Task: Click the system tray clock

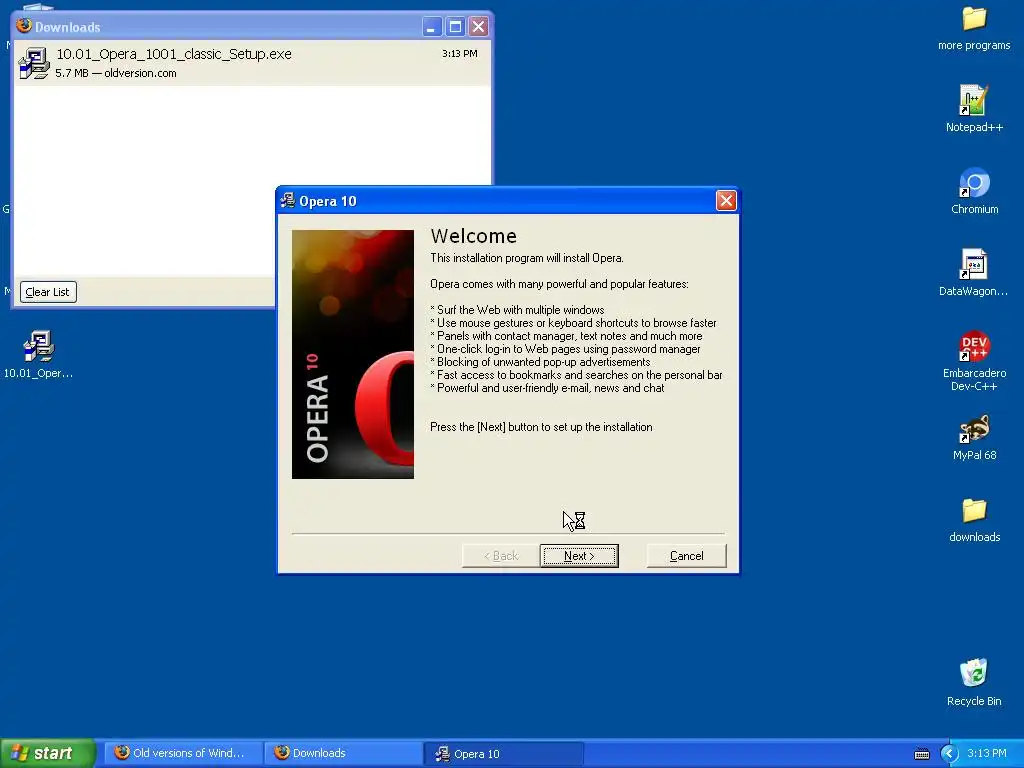Action: (x=987, y=754)
